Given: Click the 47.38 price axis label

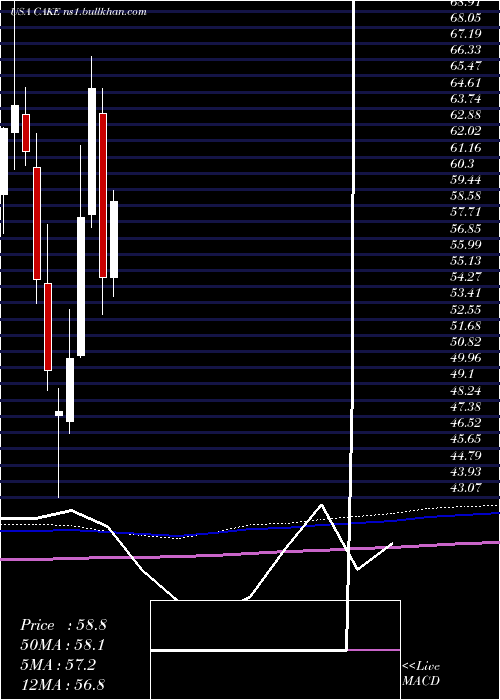Looking at the screenshot, I should [x=466, y=407].
